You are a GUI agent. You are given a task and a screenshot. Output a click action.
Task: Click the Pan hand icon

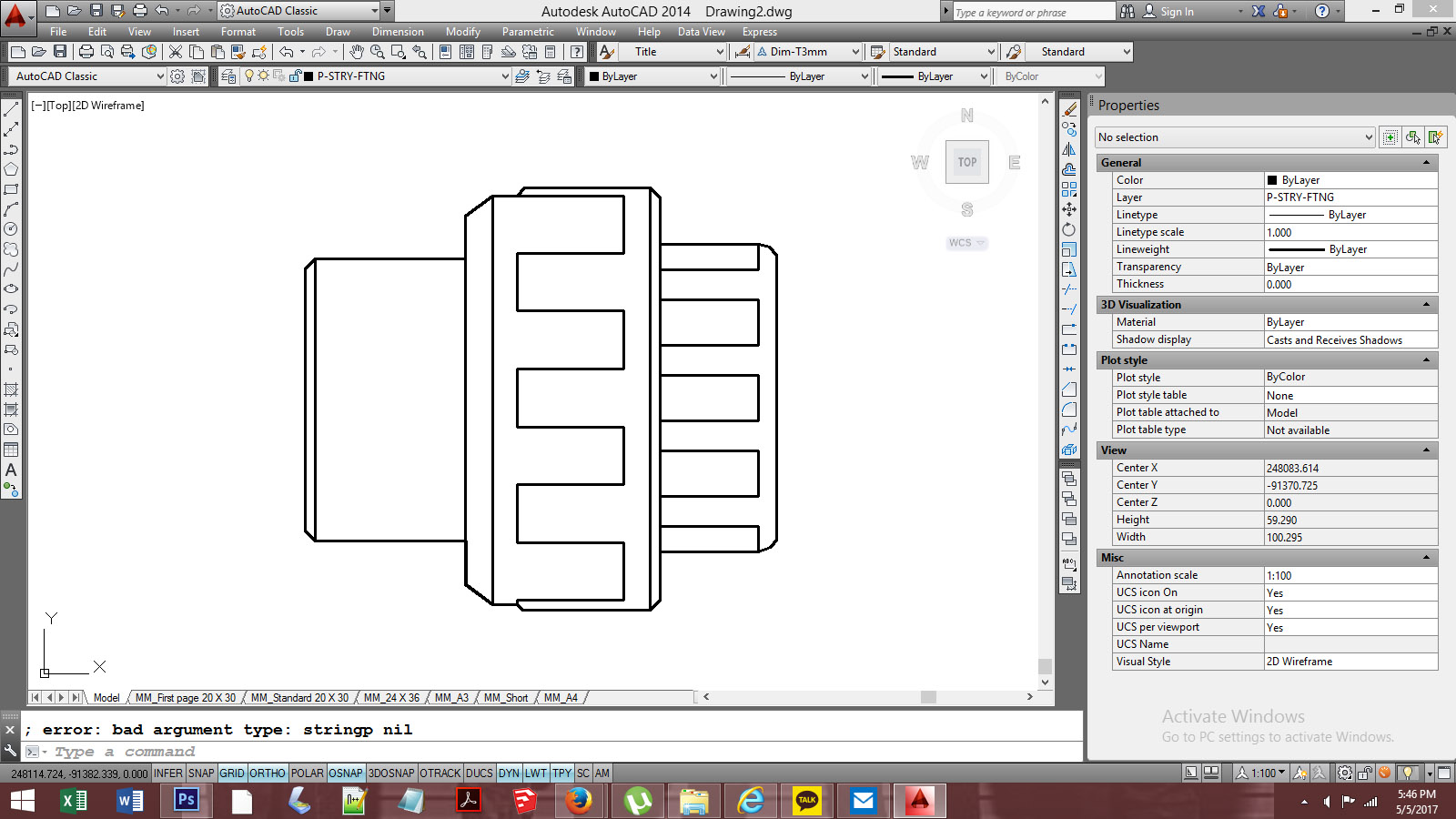point(357,52)
